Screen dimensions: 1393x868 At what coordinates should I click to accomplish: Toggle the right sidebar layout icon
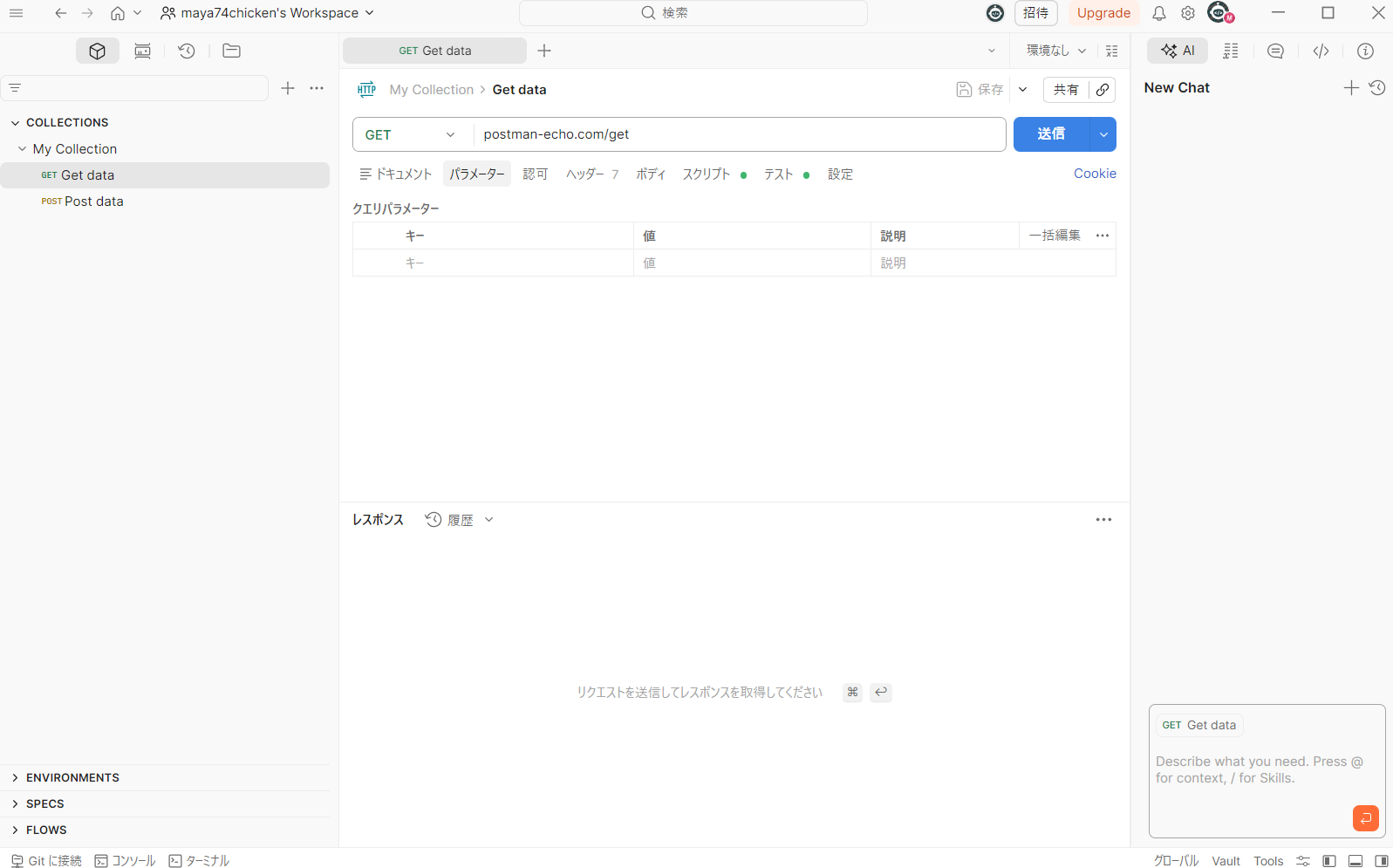(1381, 861)
